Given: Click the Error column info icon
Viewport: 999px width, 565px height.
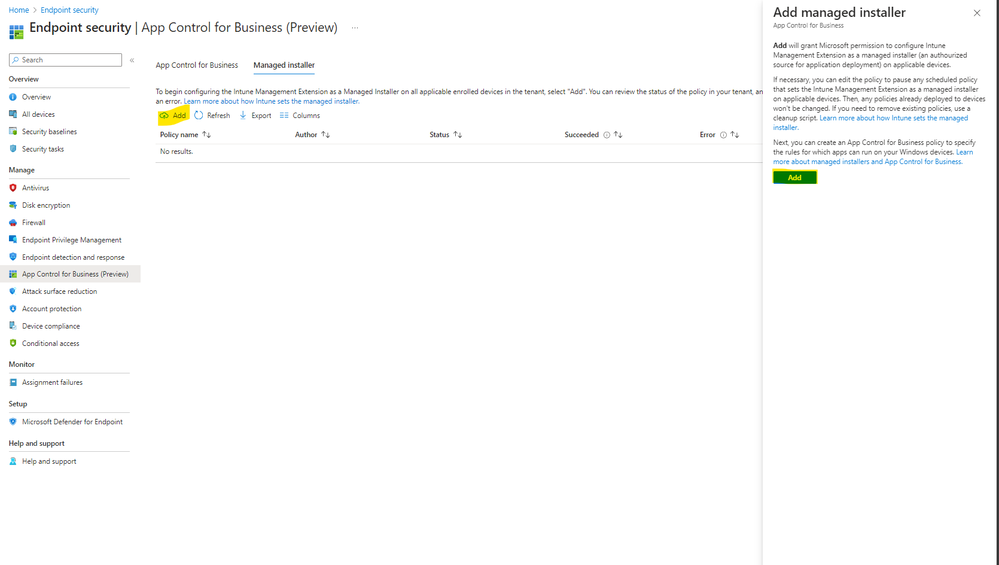Looking at the screenshot, I should pyautogui.click(x=723, y=135).
